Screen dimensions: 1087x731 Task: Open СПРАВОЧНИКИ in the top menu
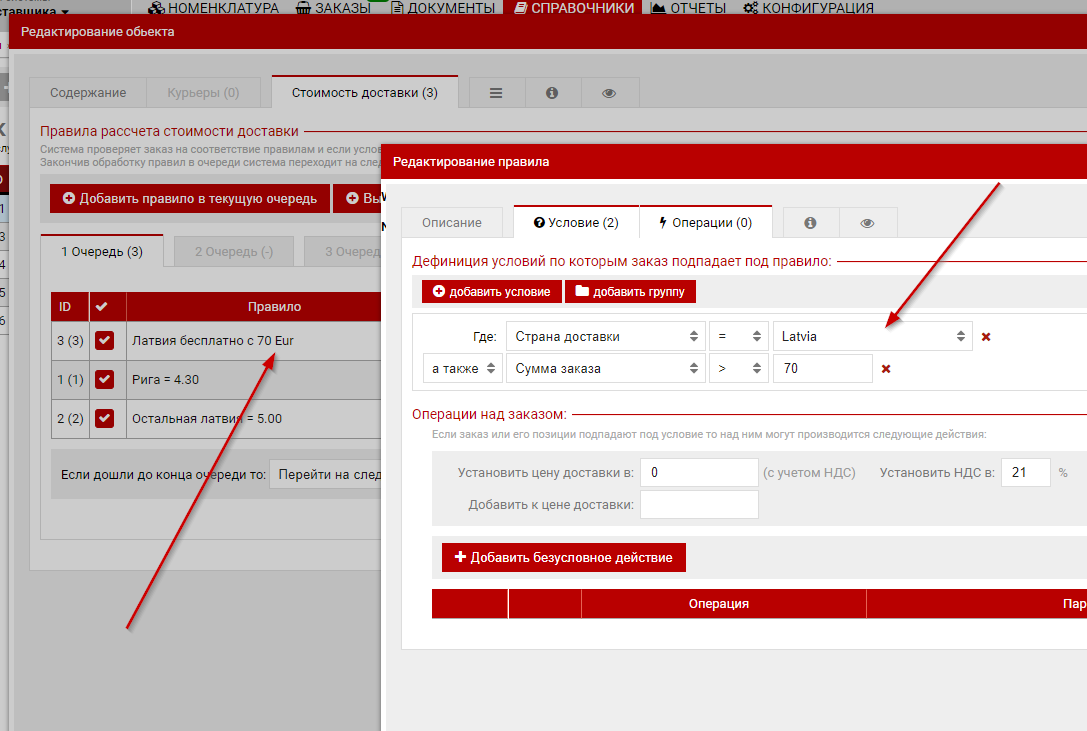point(574,8)
